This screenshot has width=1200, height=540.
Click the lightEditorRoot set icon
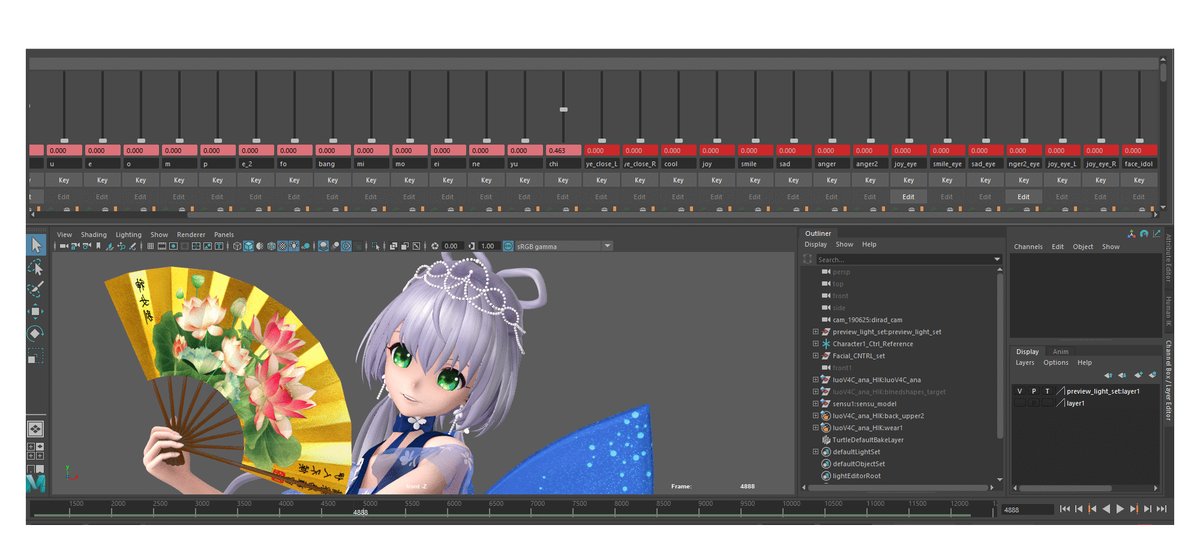coord(826,475)
